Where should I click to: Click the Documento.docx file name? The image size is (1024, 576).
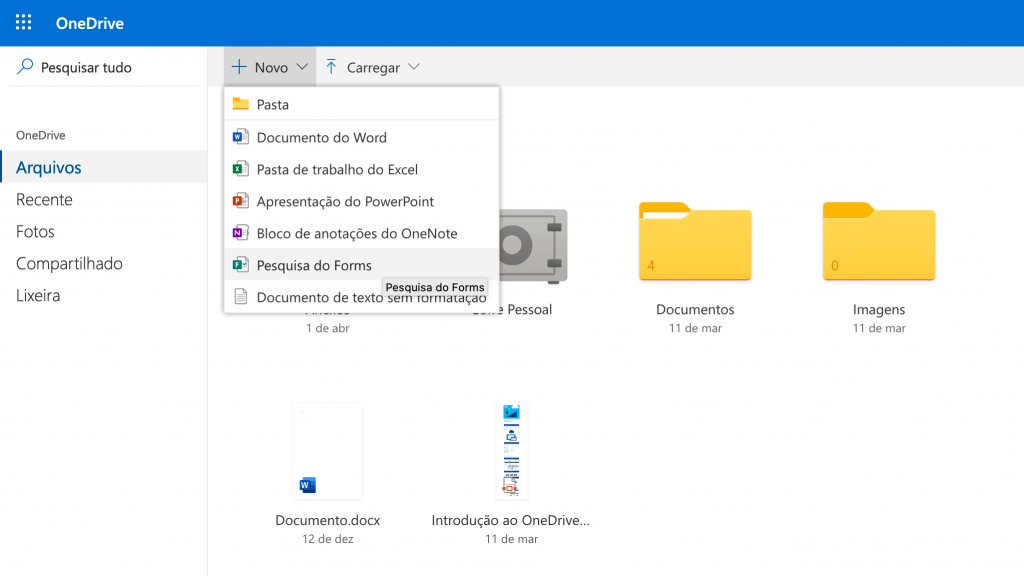pos(327,520)
